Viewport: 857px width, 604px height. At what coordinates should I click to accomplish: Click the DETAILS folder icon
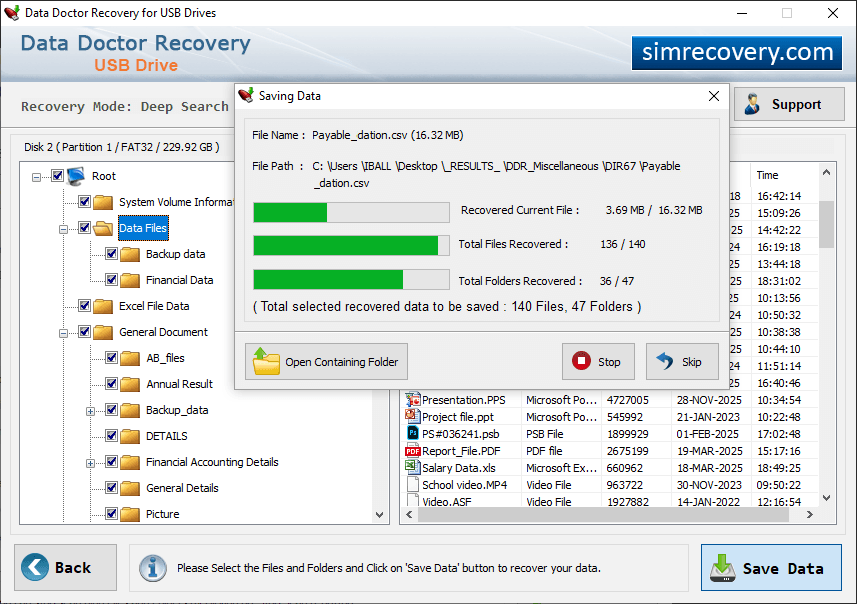coord(130,436)
